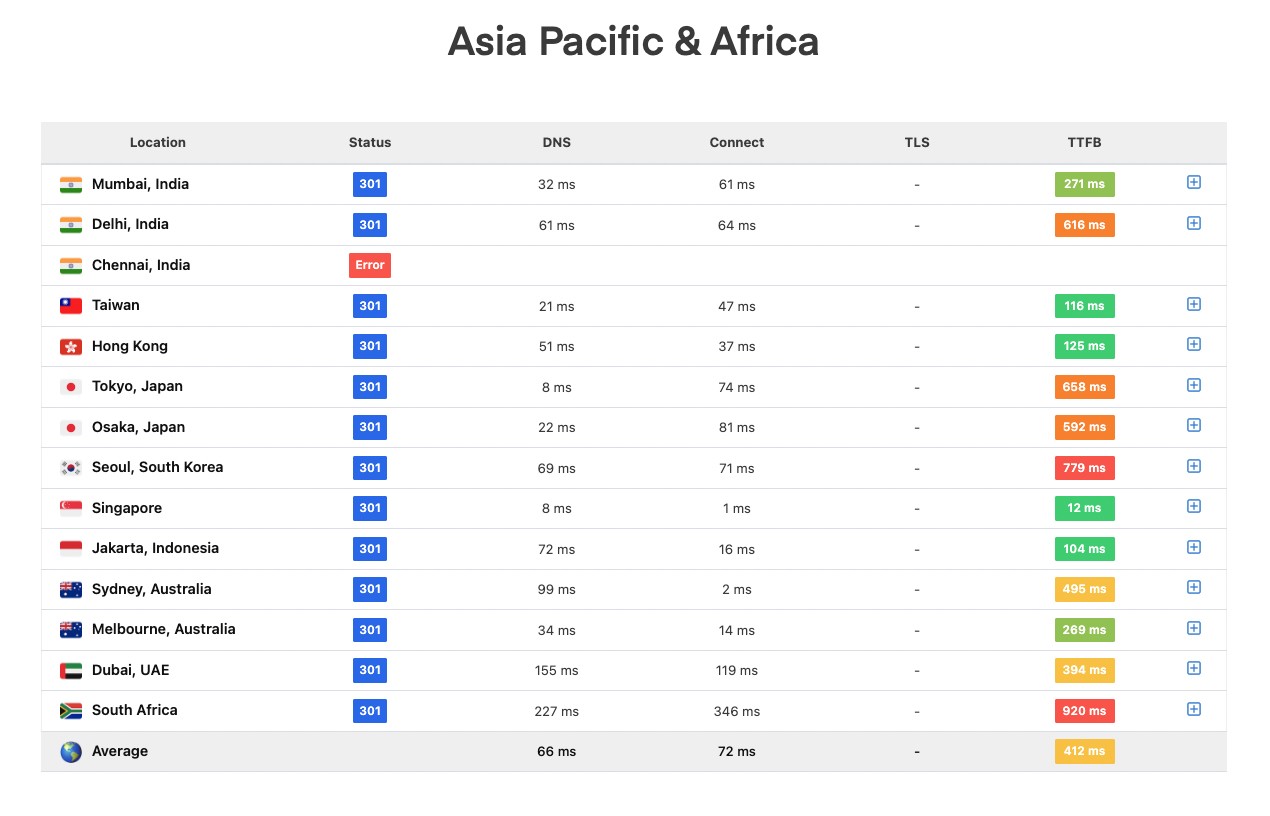The image size is (1270, 816).
Task: Click the green 12 ms TTFB badge
Action: click(x=1084, y=508)
